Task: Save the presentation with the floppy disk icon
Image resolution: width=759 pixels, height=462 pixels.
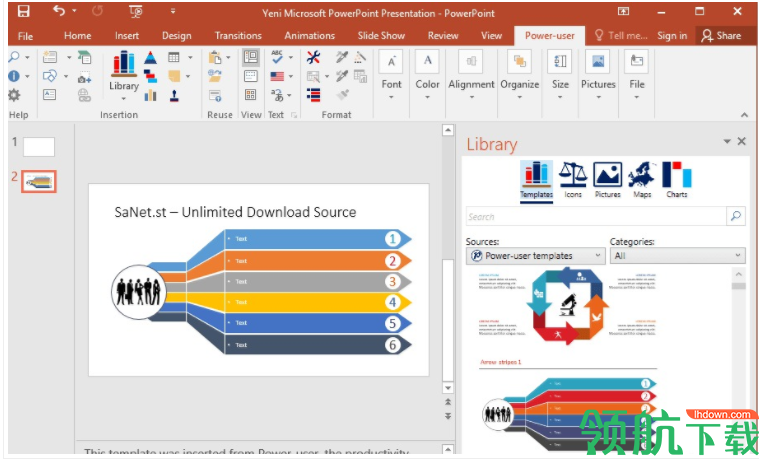Action: point(23,11)
